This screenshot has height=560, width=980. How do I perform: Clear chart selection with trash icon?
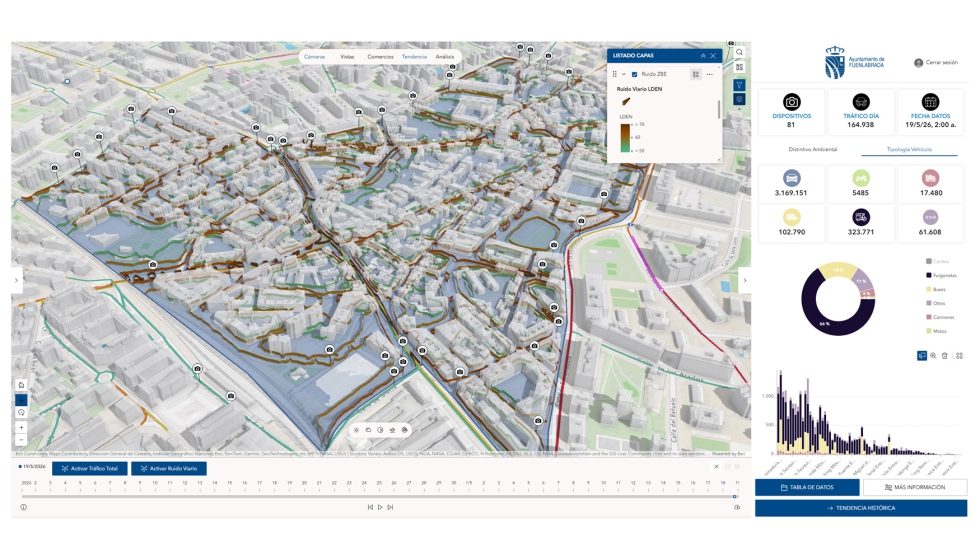tap(945, 356)
